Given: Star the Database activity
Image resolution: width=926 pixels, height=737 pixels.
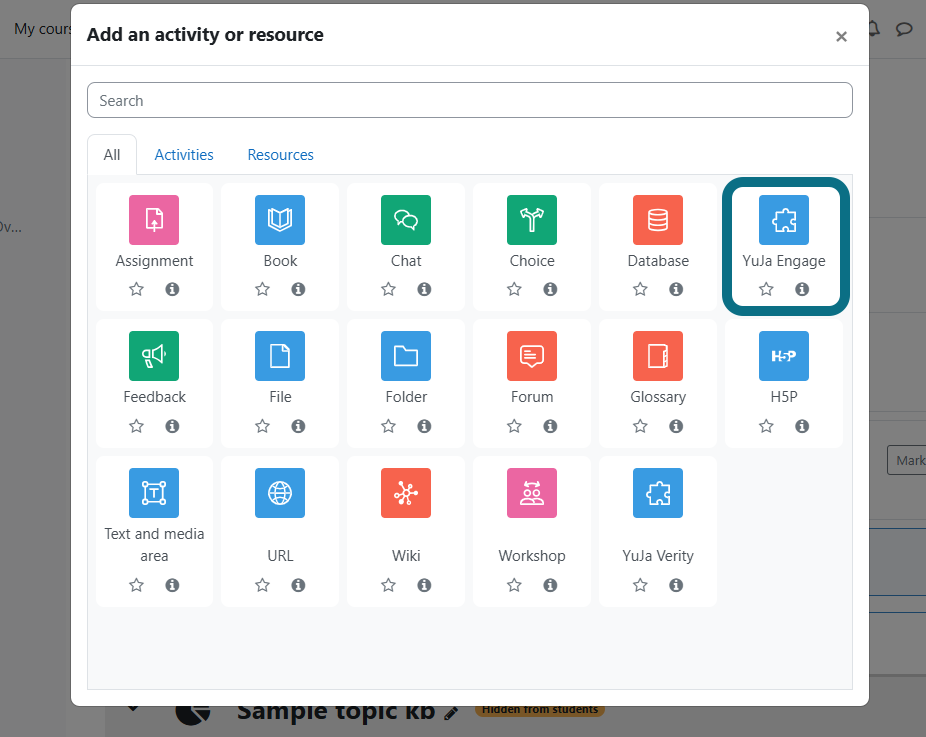Looking at the screenshot, I should [640, 289].
